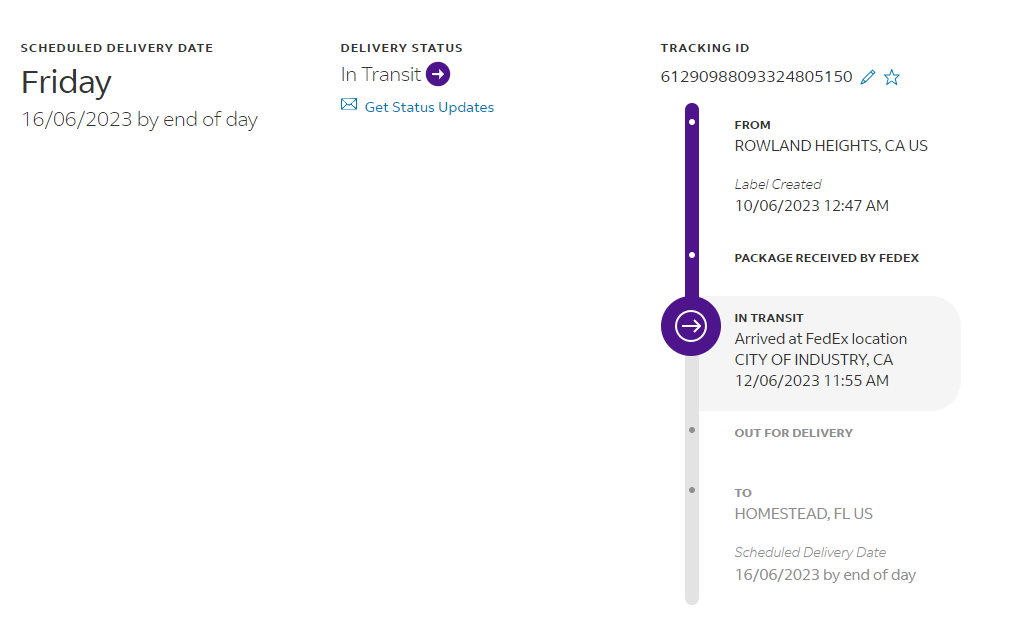Click the Package Received by FedEx timeline dot

[x=692, y=256]
